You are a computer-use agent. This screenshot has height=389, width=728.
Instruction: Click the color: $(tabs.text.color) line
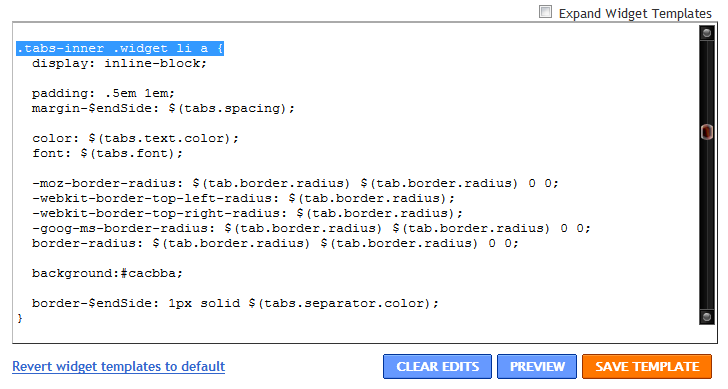[135, 138]
